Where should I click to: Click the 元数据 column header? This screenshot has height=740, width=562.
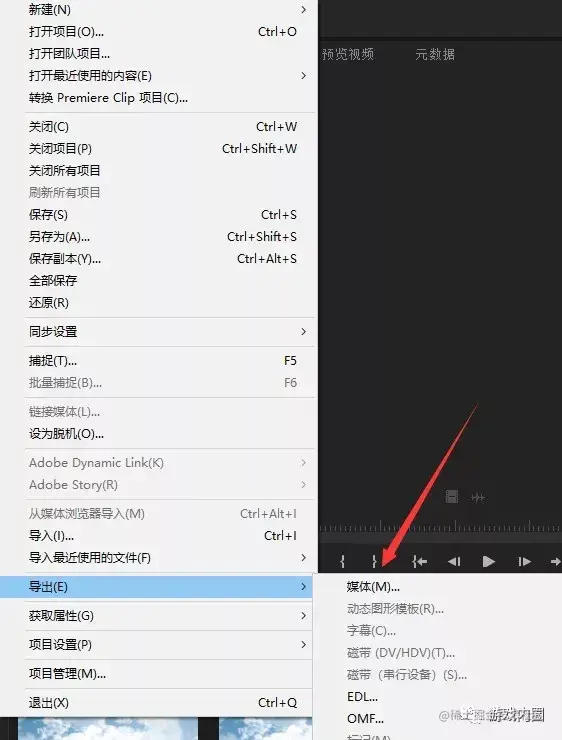435,54
